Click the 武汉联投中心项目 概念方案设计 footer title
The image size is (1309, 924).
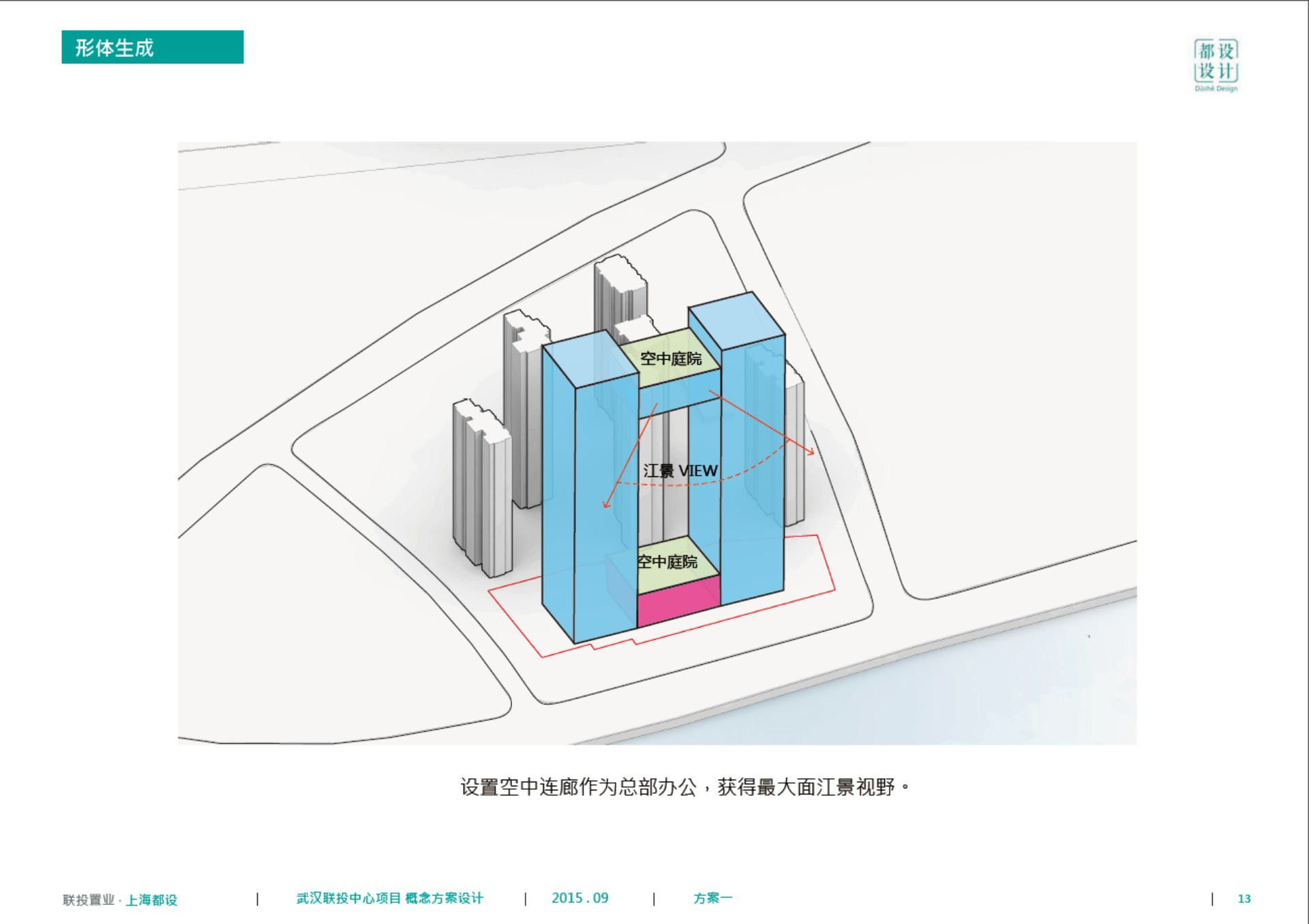click(389, 898)
